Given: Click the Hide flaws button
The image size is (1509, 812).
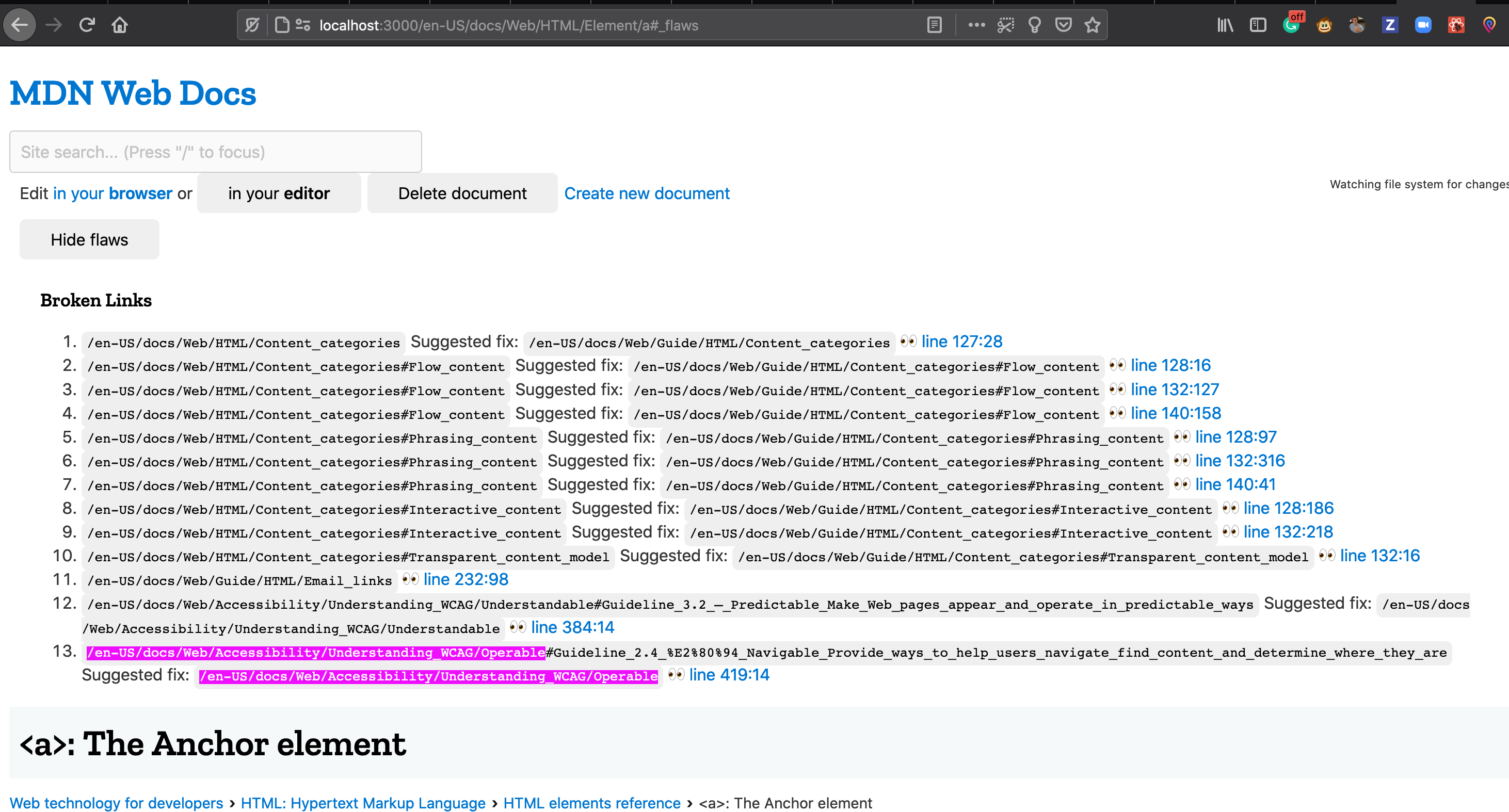Looking at the screenshot, I should [90, 239].
